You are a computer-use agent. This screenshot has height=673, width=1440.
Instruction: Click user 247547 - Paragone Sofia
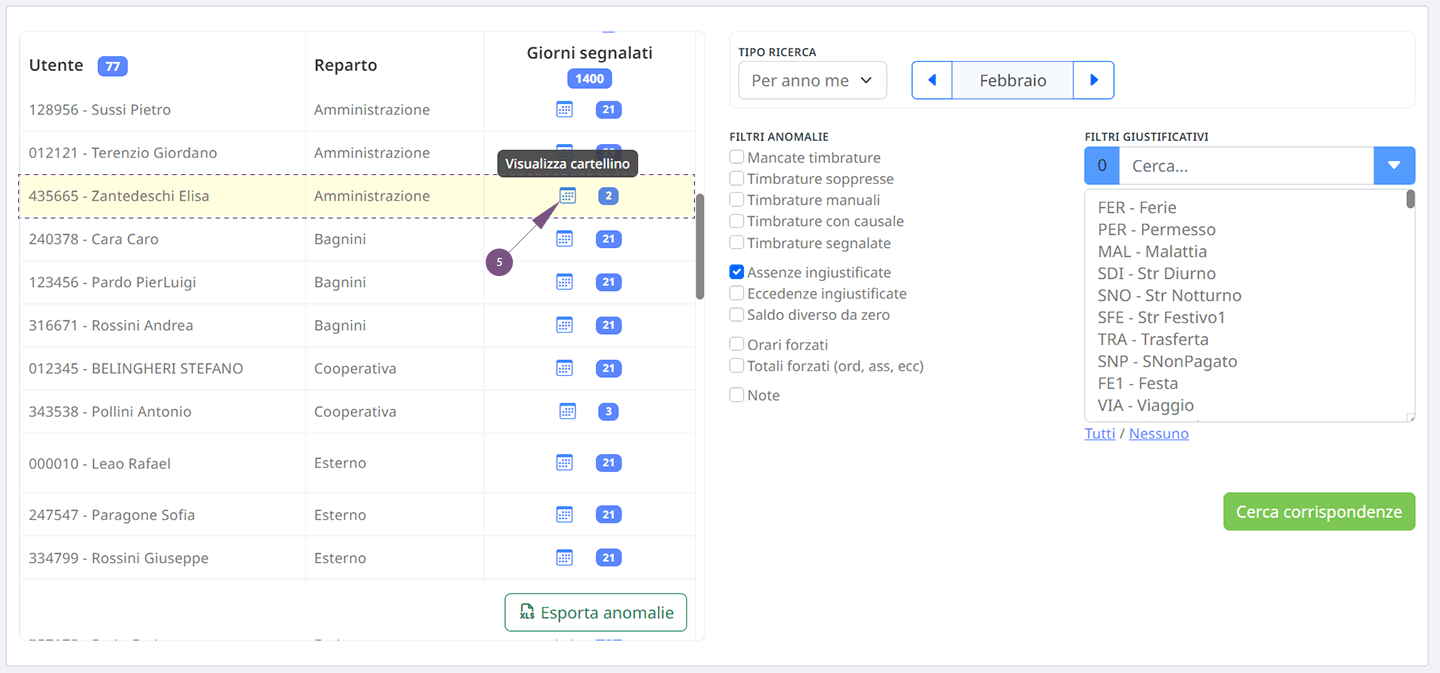click(x=112, y=515)
